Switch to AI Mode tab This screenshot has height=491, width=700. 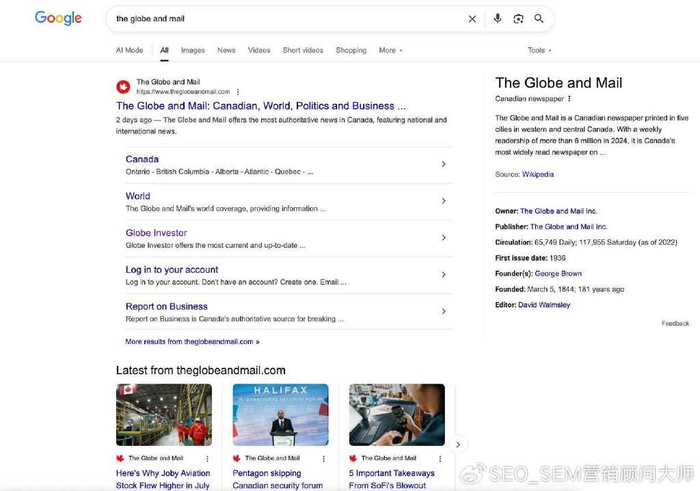tap(129, 50)
